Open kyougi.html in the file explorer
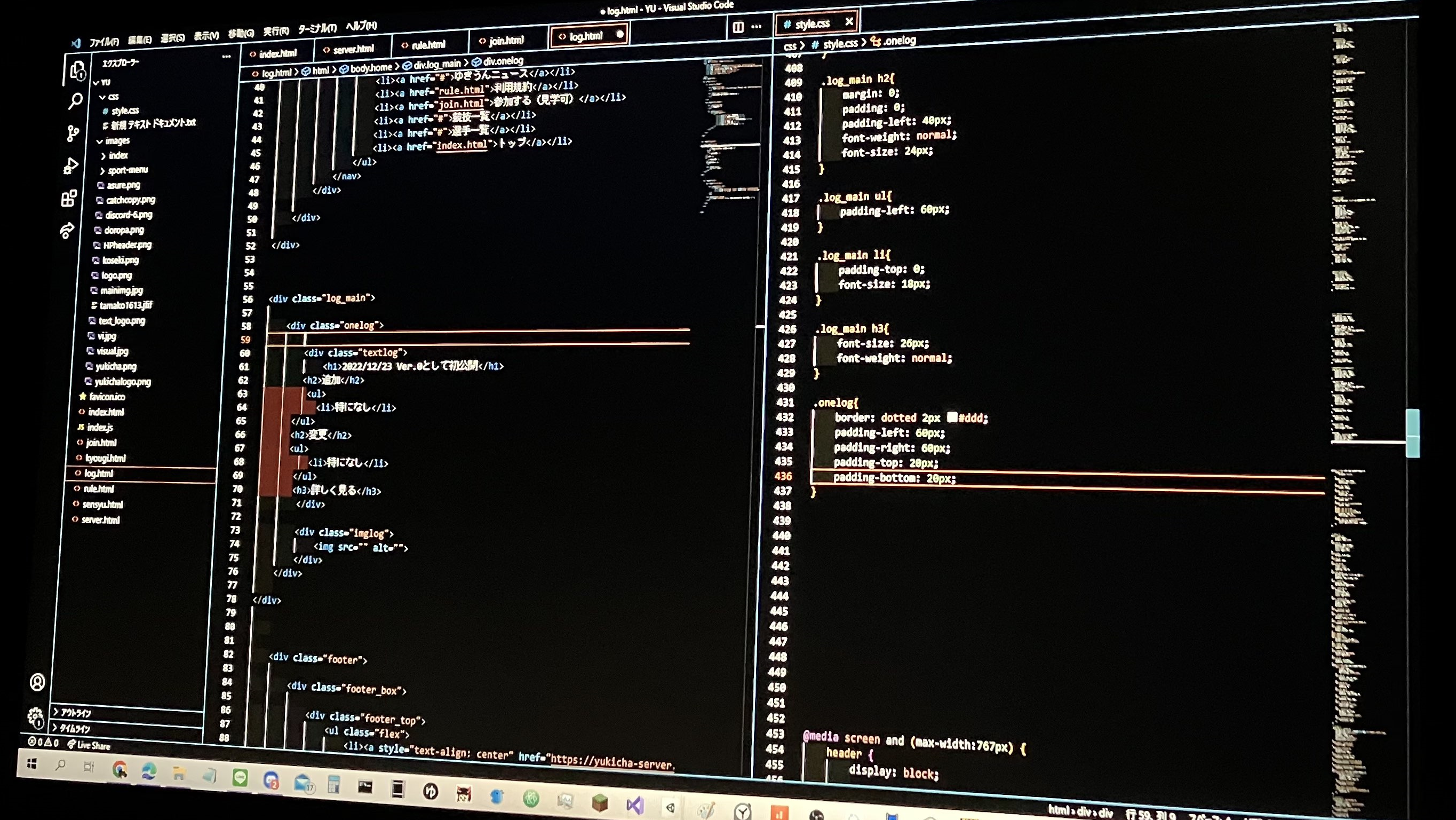 tap(106, 458)
